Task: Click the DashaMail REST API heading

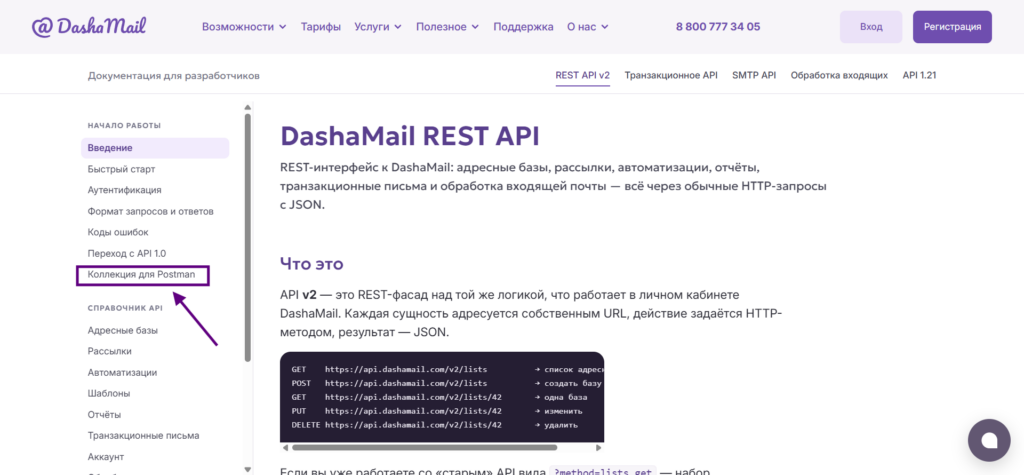Action: pyautogui.click(x=410, y=136)
